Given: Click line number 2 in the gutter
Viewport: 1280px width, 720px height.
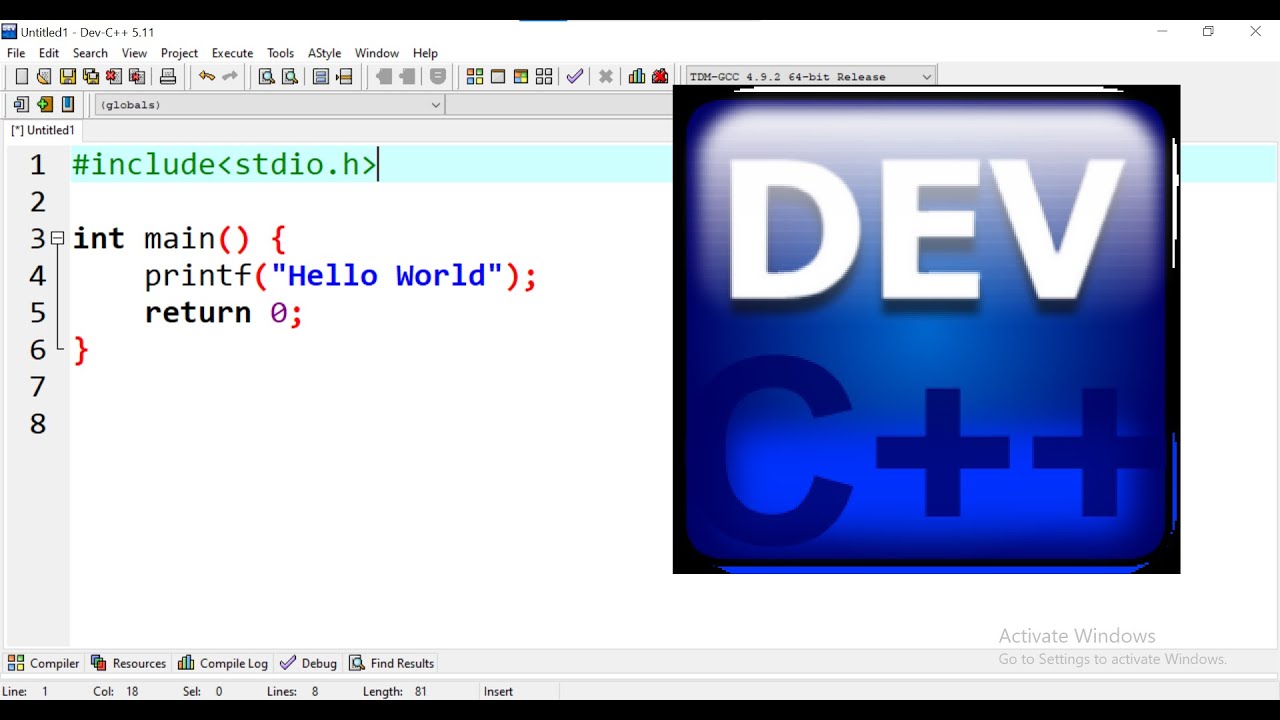Looking at the screenshot, I should (x=38, y=202).
